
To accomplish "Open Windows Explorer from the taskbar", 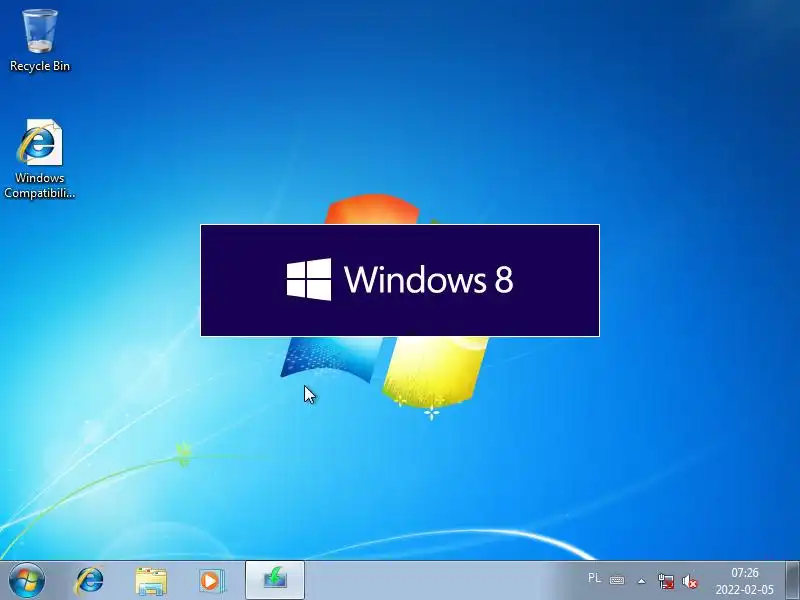I will click(151, 581).
